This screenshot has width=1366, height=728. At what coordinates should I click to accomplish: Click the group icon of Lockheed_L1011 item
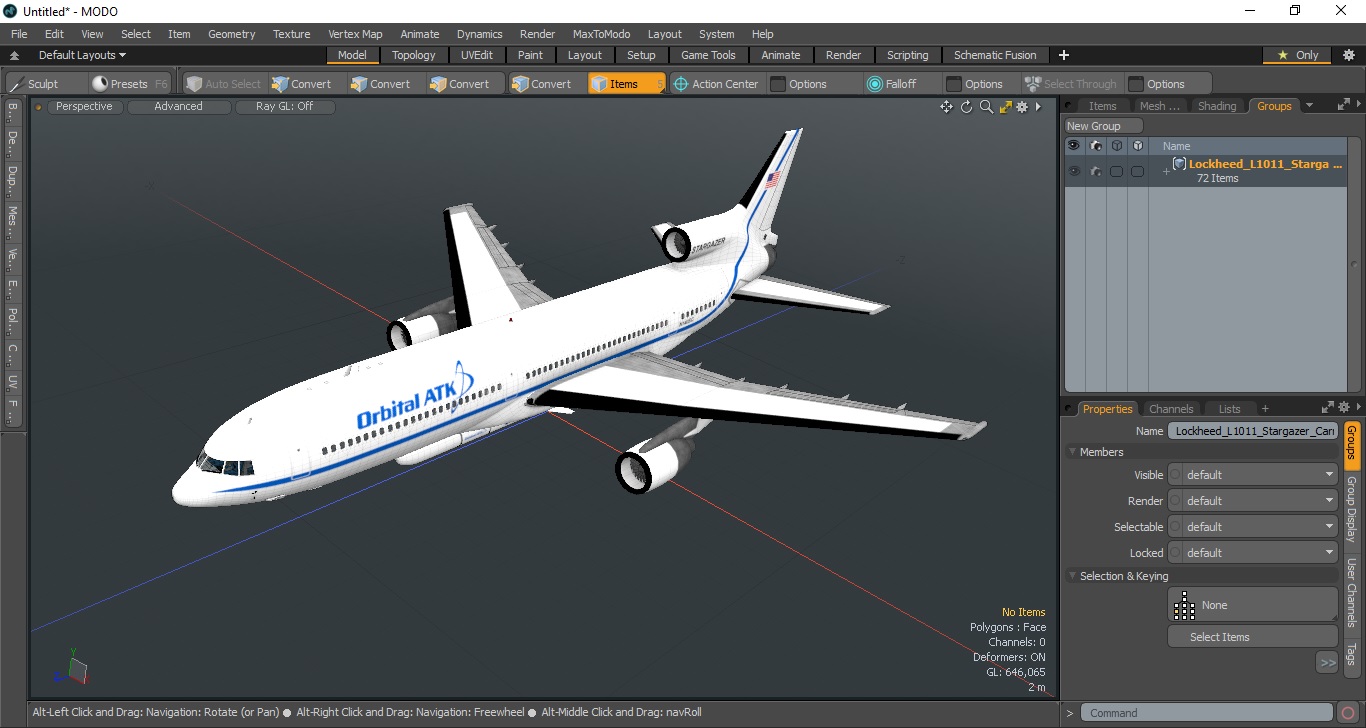(1180, 164)
